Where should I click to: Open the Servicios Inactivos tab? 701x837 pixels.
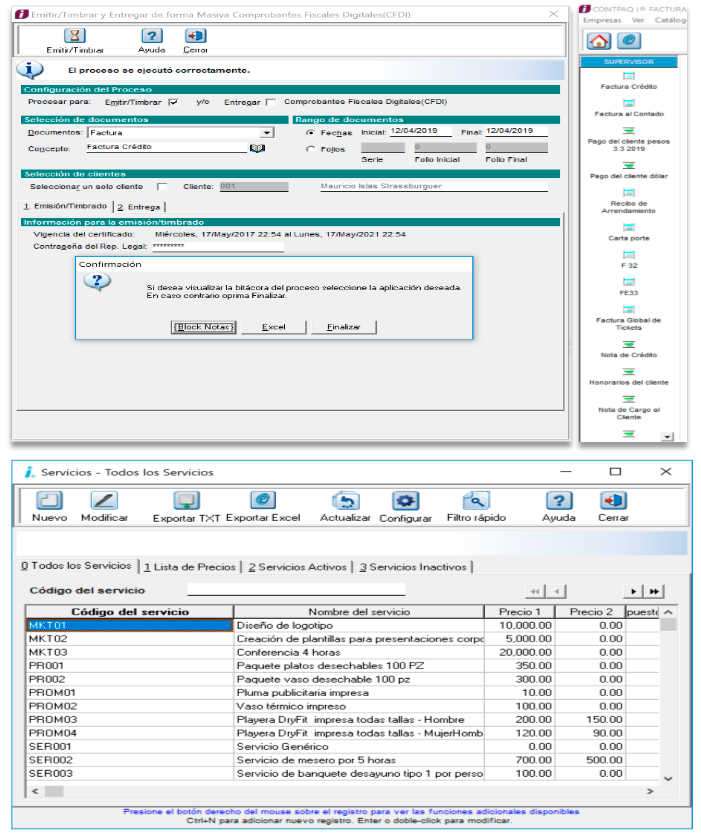pyautogui.click(x=414, y=567)
